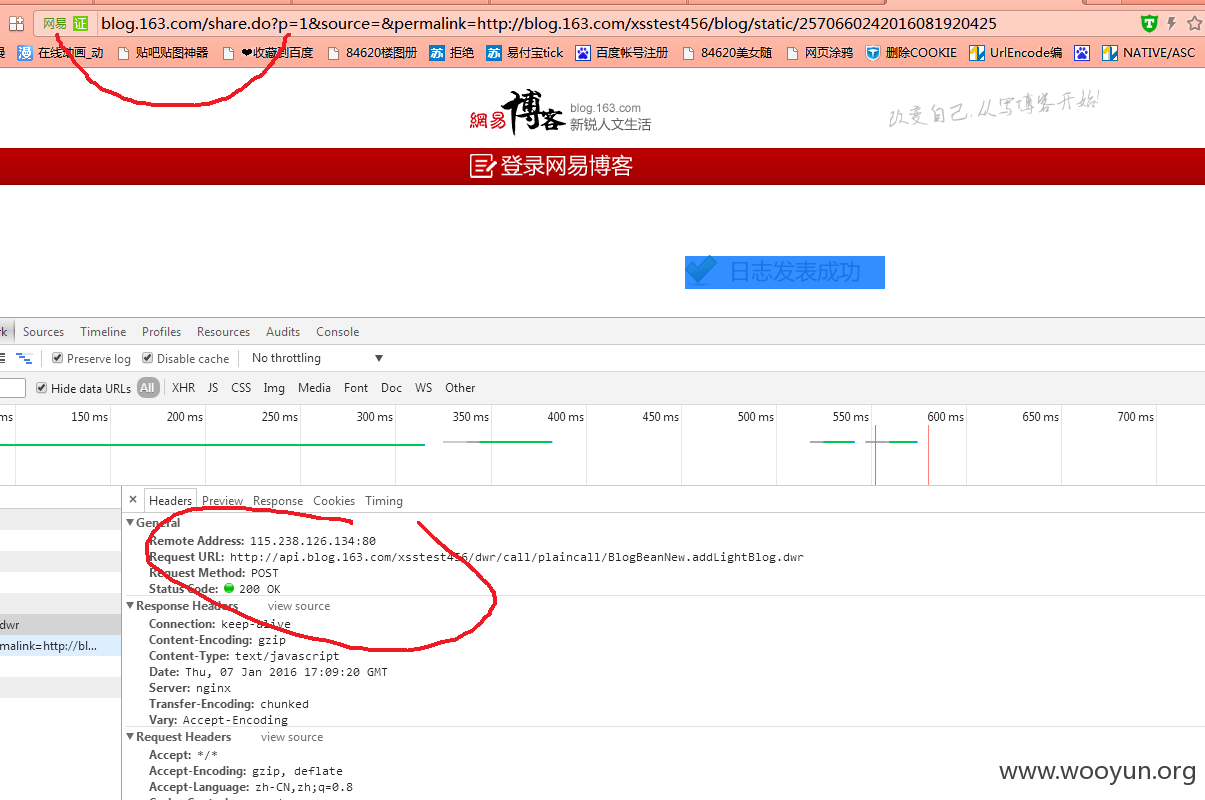This screenshot has width=1205, height=800.
Task: Filter requests by XHR
Action: coord(184,388)
